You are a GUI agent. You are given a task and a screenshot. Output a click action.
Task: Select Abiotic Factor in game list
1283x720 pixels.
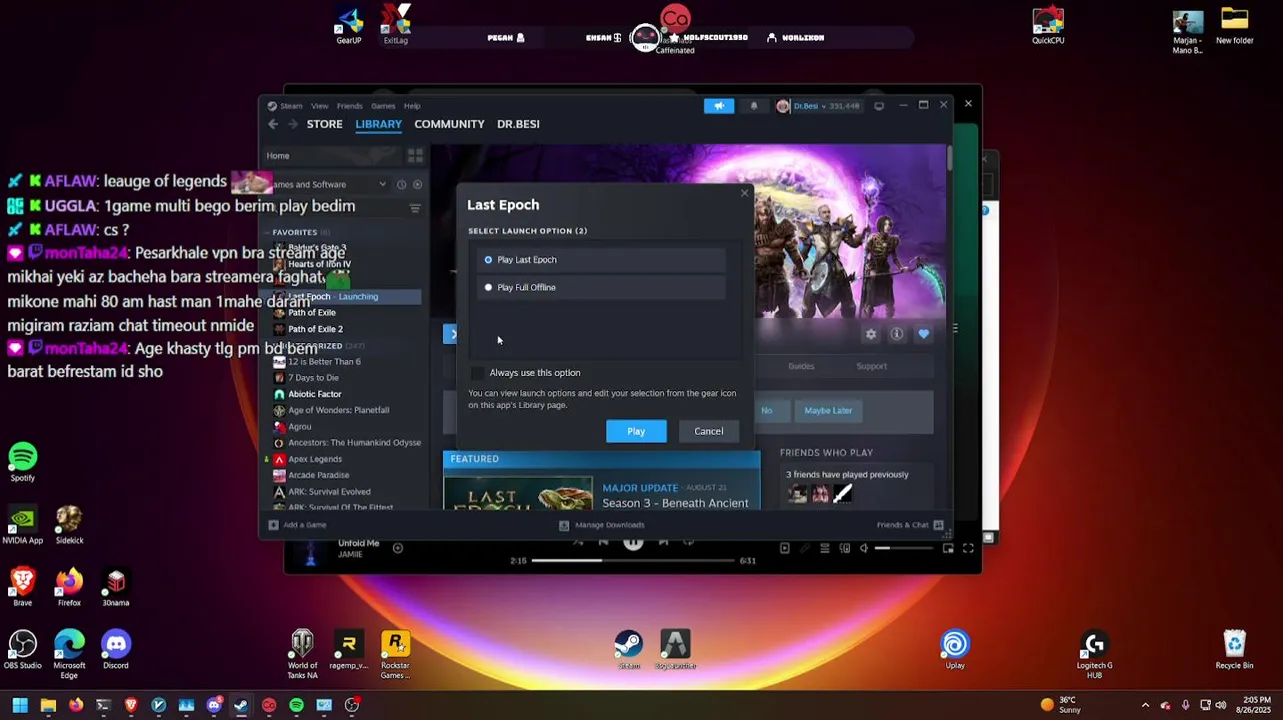(314, 394)
